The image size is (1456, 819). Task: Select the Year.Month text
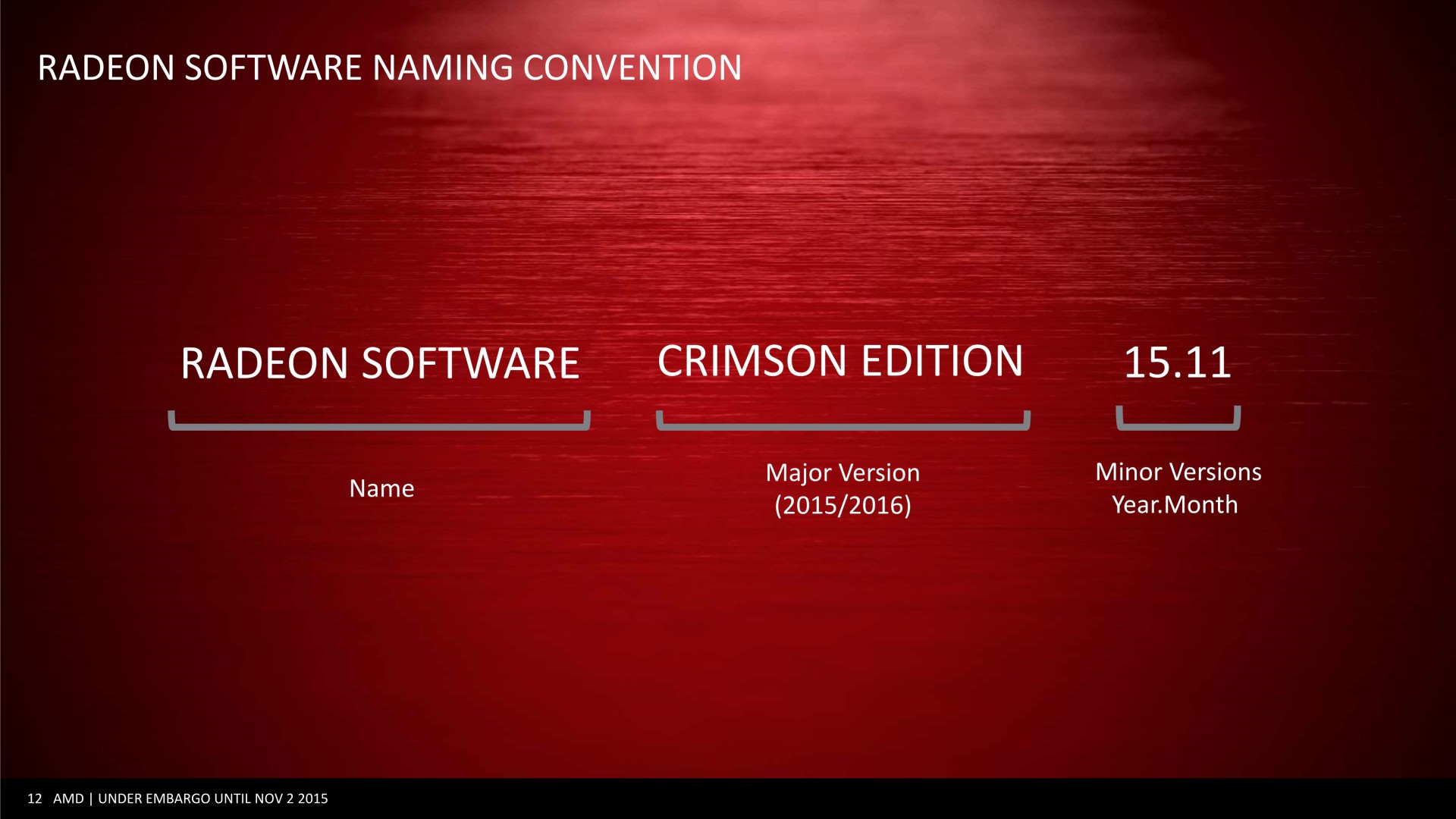(1175, 505)
